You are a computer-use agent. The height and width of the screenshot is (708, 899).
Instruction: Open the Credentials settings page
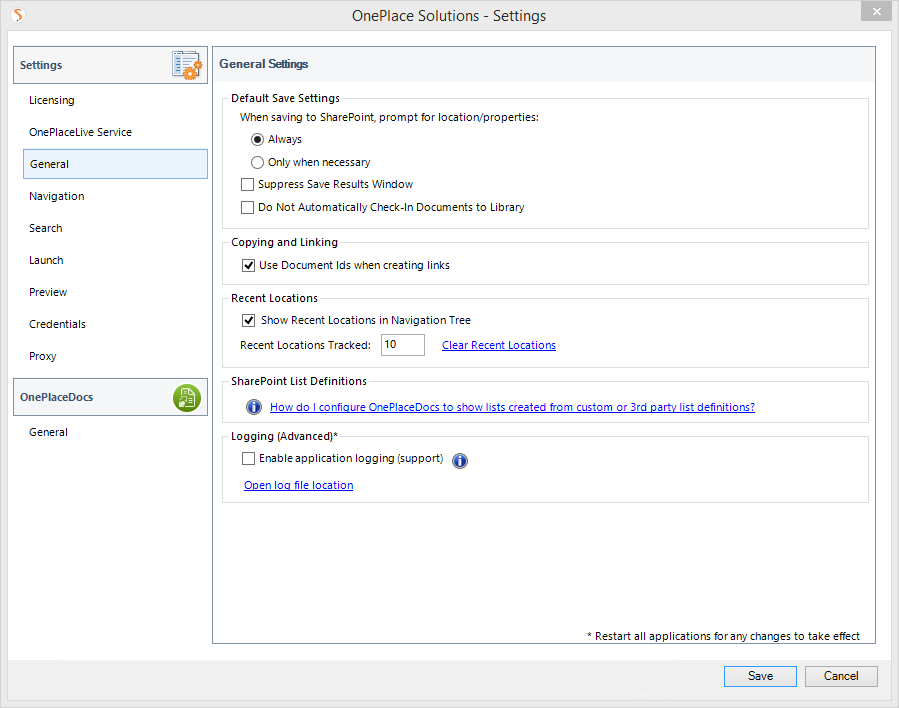[x=57, y=324]
